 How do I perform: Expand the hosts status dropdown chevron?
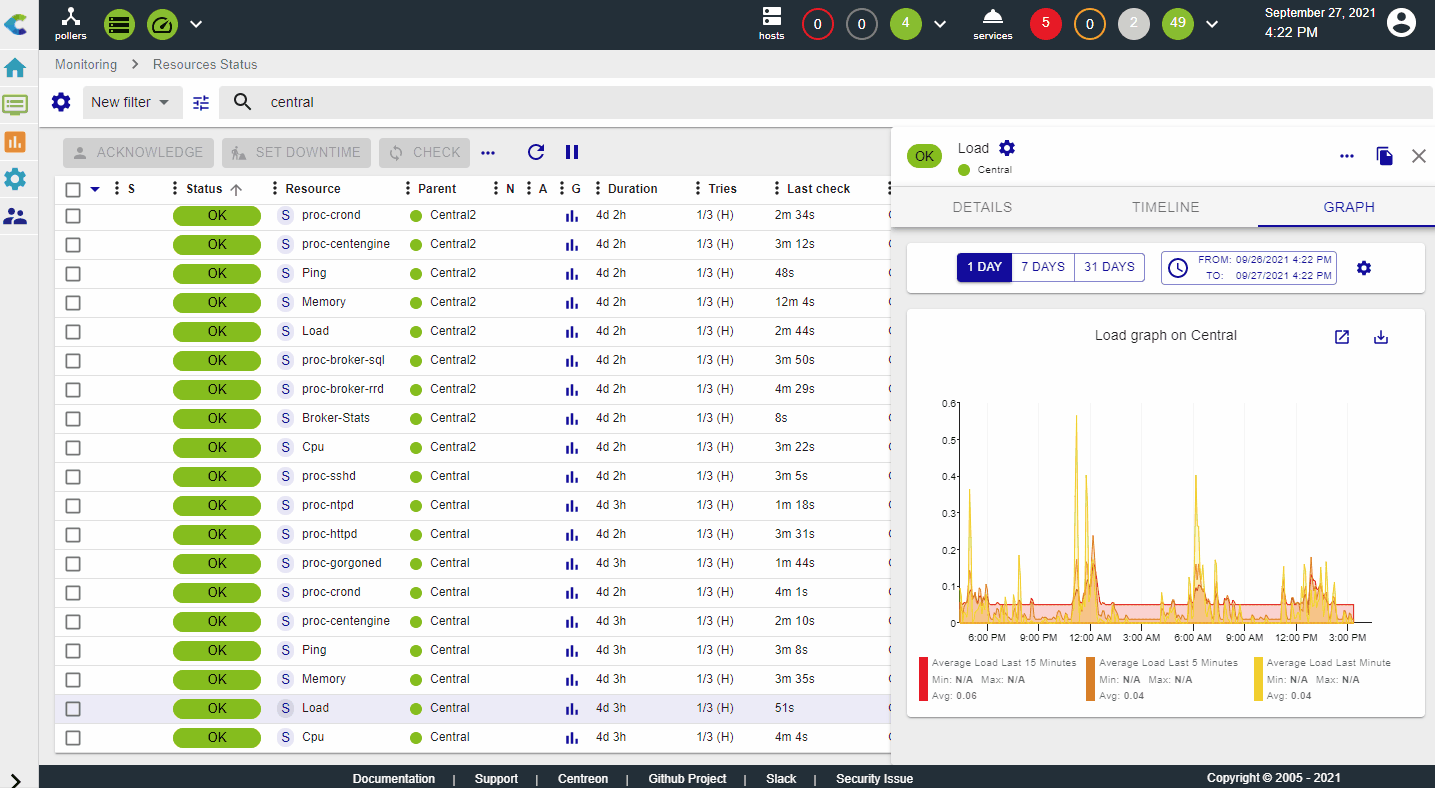point(940,24)
